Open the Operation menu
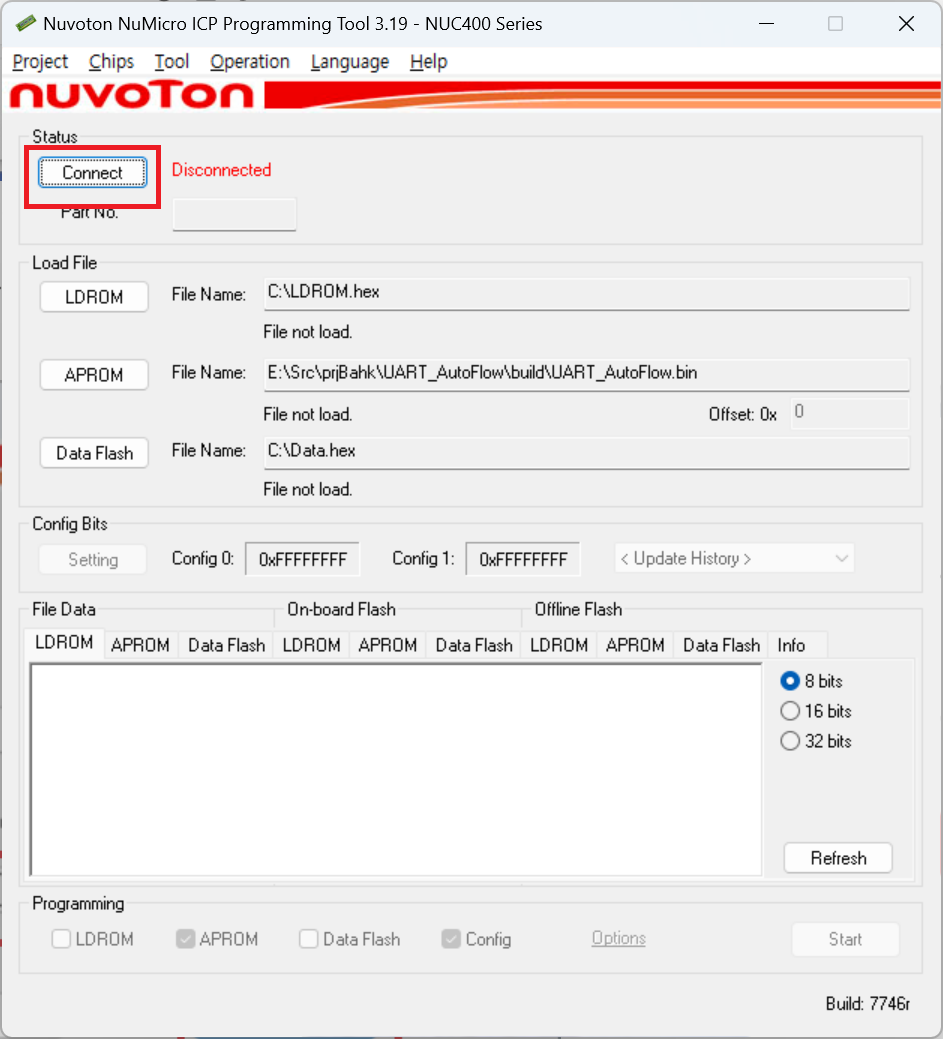The image size is (943, 1039). tap(250, 62)
